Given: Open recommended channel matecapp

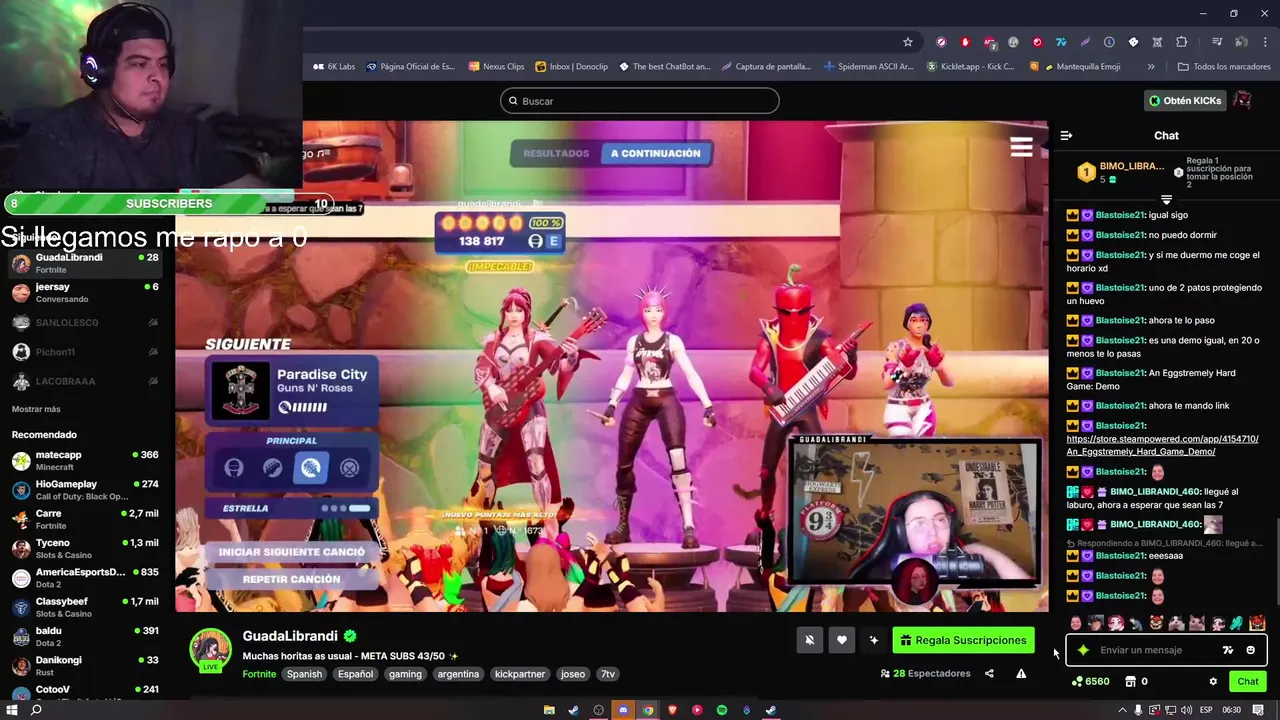Looking at the screenshot, I should click(87, 461).
